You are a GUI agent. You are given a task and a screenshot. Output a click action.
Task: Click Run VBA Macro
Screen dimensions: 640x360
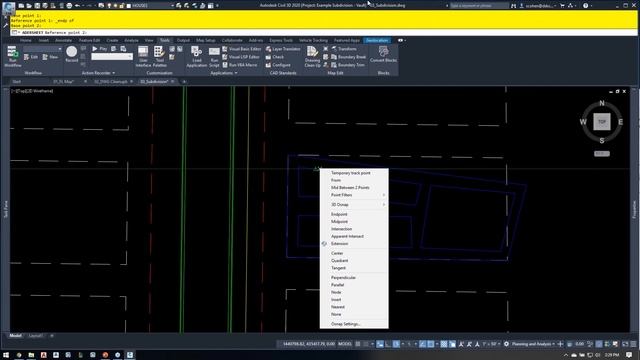240,65
